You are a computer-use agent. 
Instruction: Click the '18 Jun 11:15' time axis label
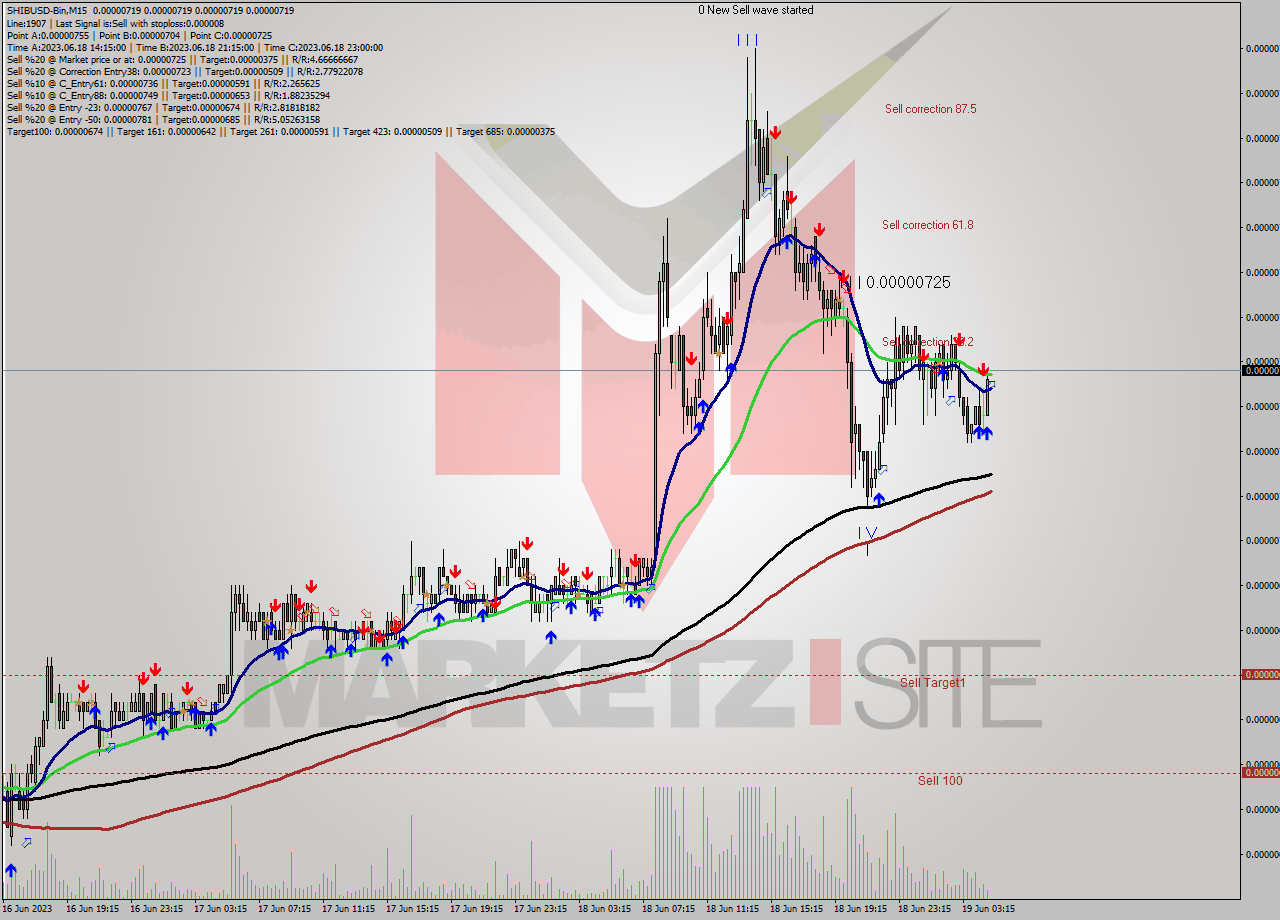coord(732,909)
